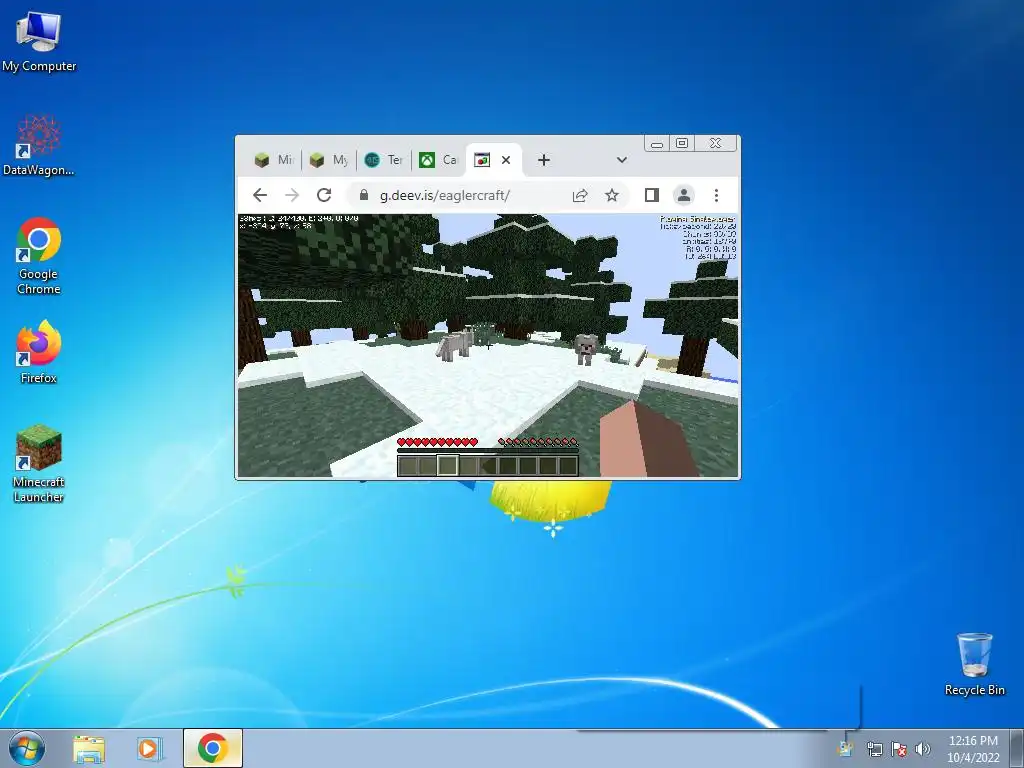1024x768 pixels.
Task: Select the first hotbar slot
Action: (x=408, y=465)
